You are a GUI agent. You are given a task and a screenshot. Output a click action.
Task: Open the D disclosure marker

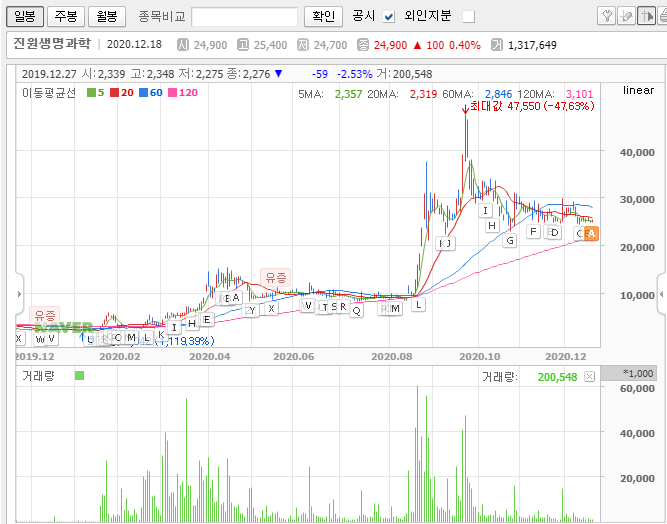tap(555, 232)
